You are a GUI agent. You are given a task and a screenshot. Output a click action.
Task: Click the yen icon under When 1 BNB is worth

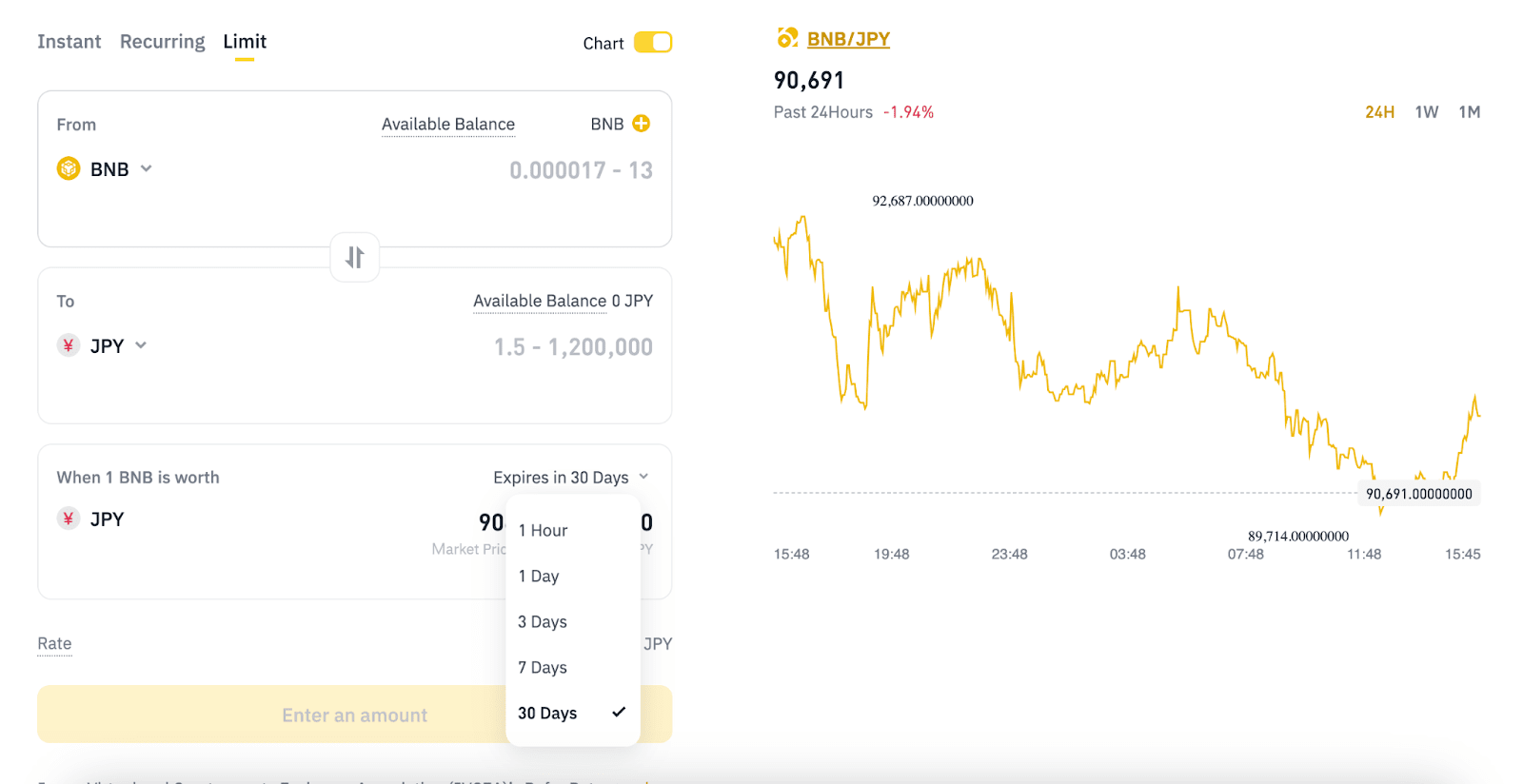(x=69, y=519)
